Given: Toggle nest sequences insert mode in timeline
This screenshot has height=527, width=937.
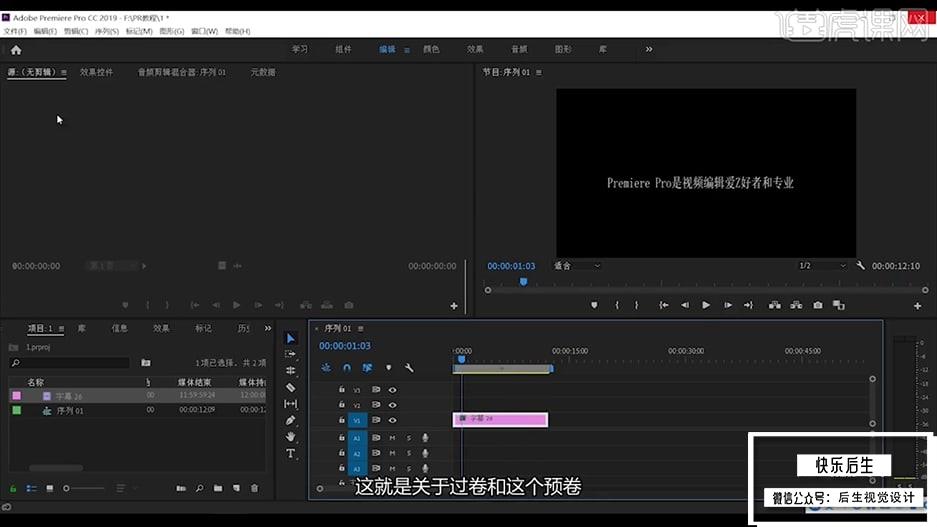Looking at the screenshot, I should [x=326, y=367].
